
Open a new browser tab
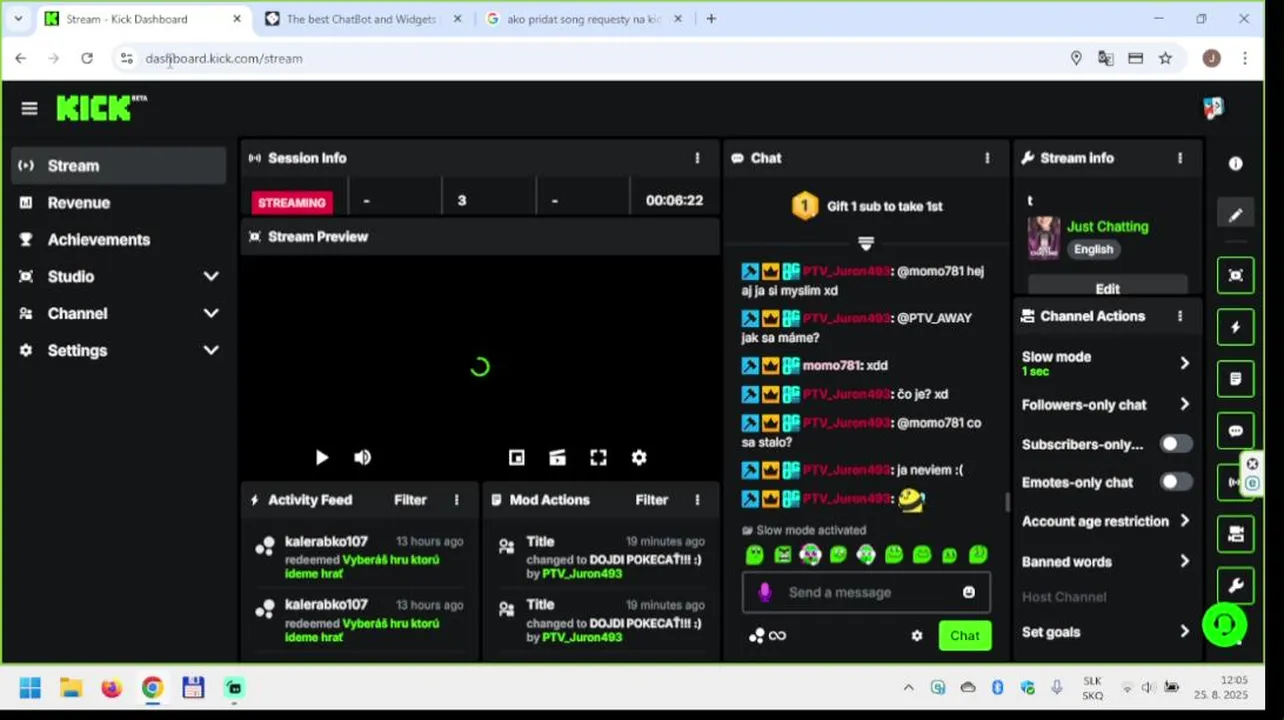[x=711, y=19]
